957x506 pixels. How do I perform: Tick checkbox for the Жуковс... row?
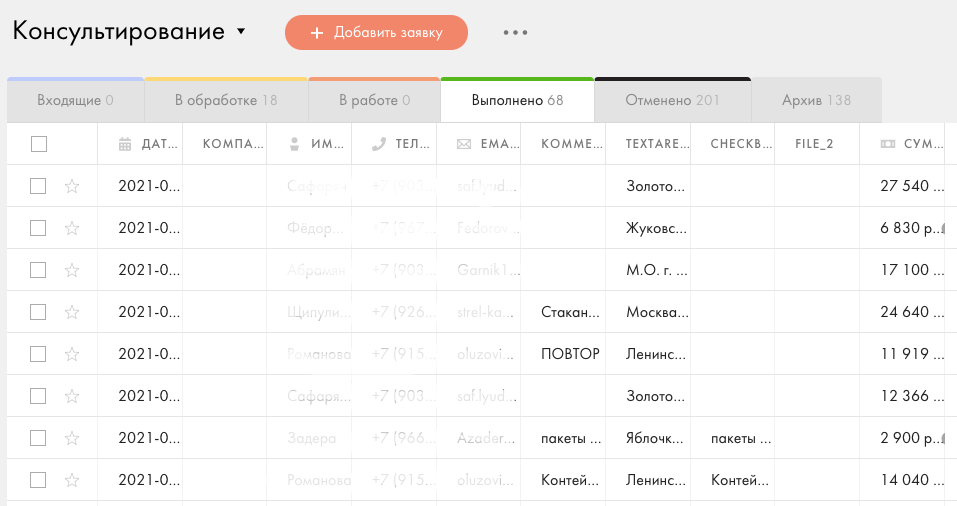[38, 228]
